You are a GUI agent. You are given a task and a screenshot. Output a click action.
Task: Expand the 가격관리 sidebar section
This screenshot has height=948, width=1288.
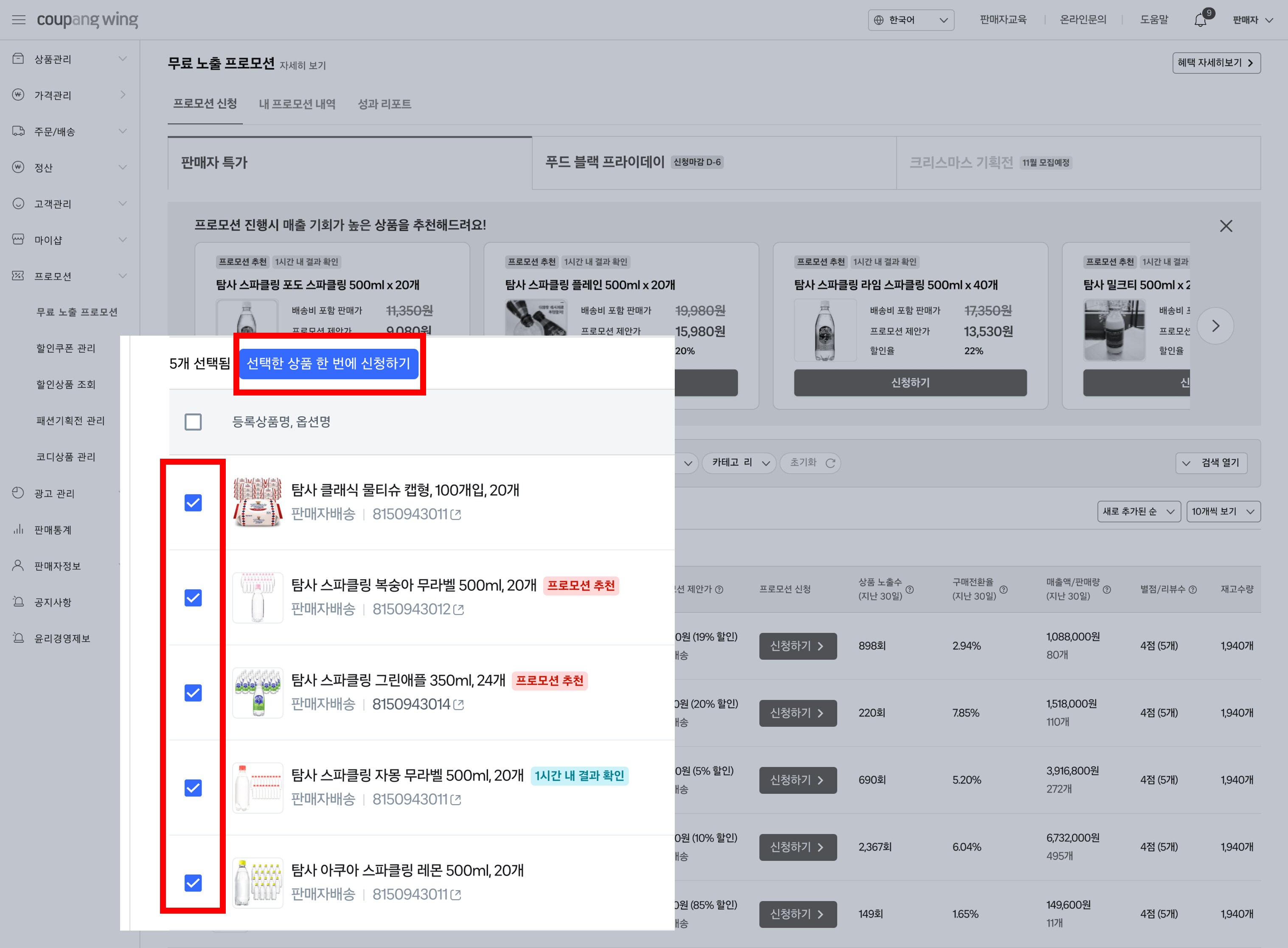point(122,95)
